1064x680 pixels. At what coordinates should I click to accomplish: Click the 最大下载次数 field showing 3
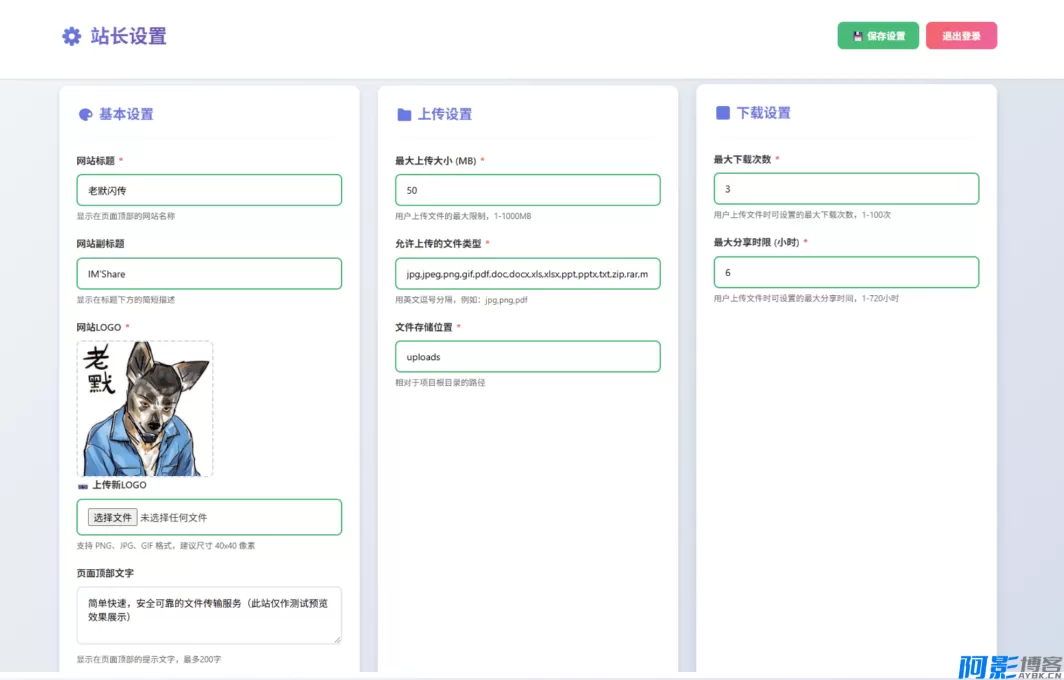(x=846, y=188)
